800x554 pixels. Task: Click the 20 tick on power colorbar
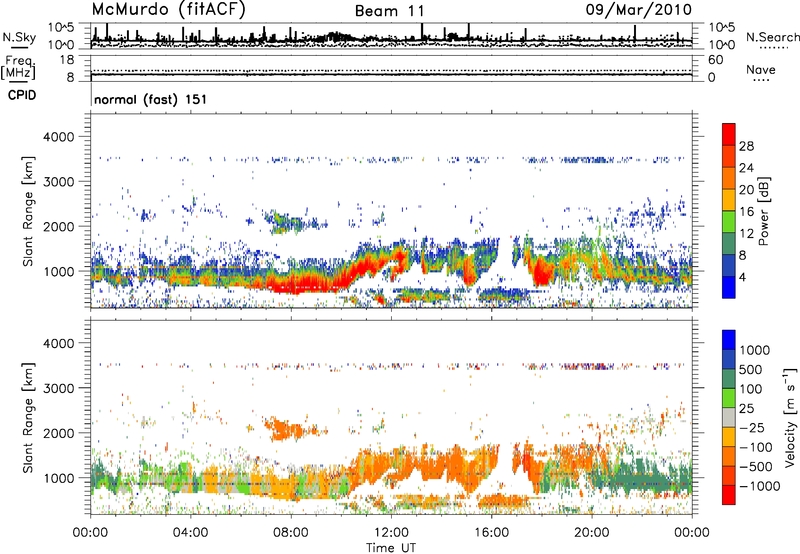tap(746, 190)
